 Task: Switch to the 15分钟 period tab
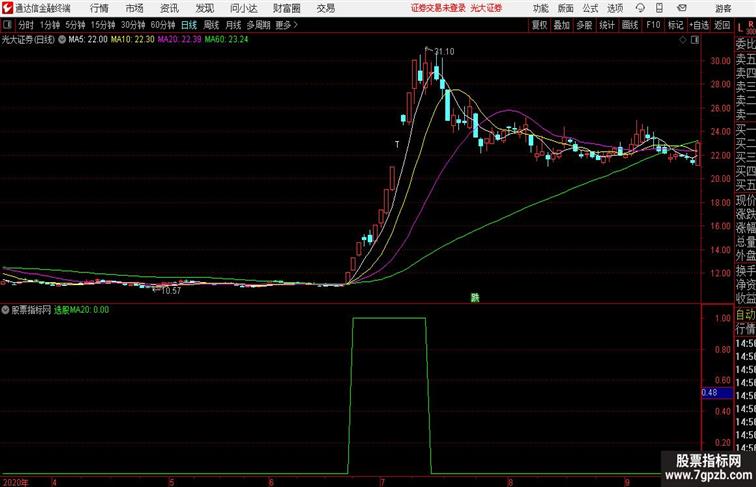click(x=103, y=25)
